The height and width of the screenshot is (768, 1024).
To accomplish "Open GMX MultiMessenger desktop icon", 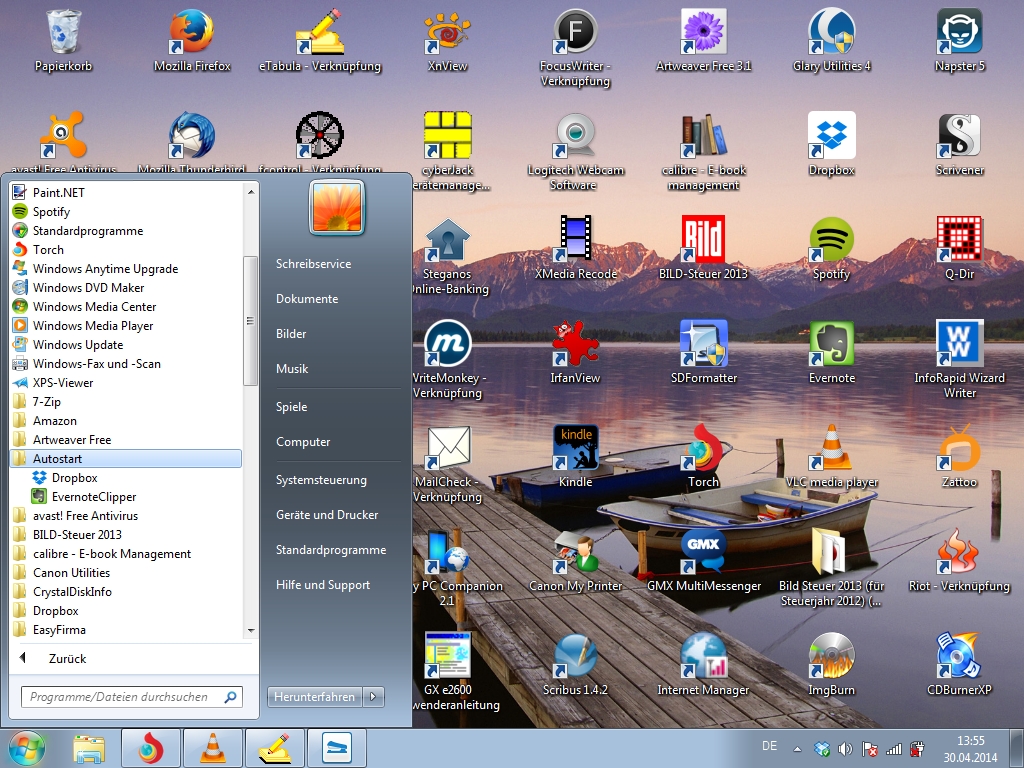I will (x=703, y=560).
